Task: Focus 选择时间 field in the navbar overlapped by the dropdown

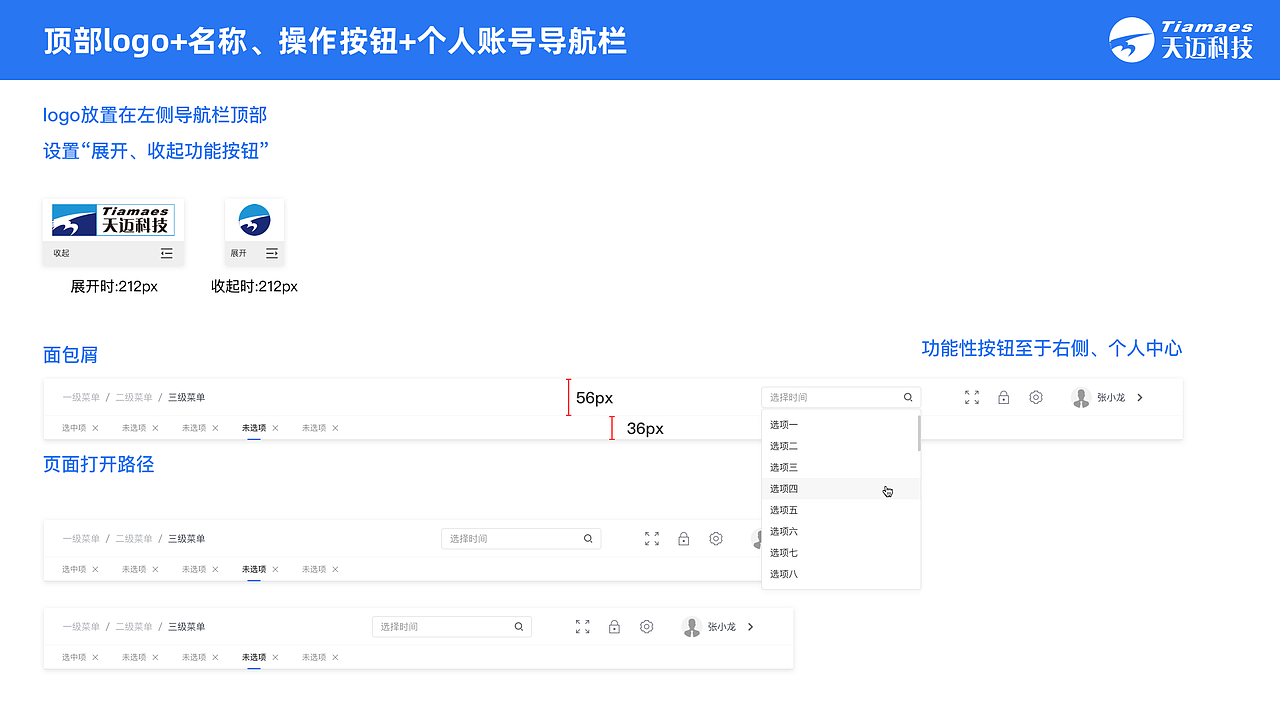Action: (x=521, y=538)
